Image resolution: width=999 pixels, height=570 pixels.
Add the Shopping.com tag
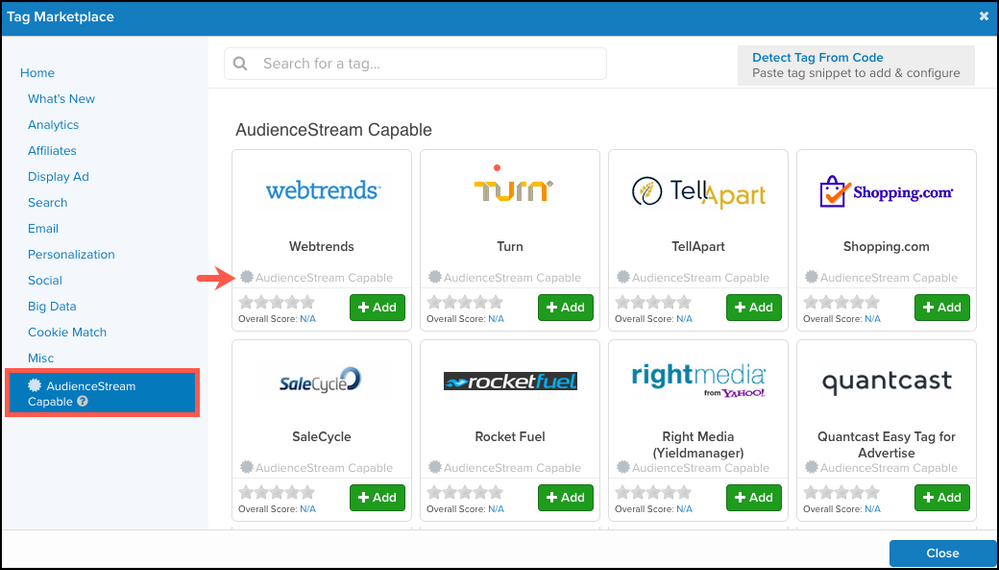click(942, 307)
